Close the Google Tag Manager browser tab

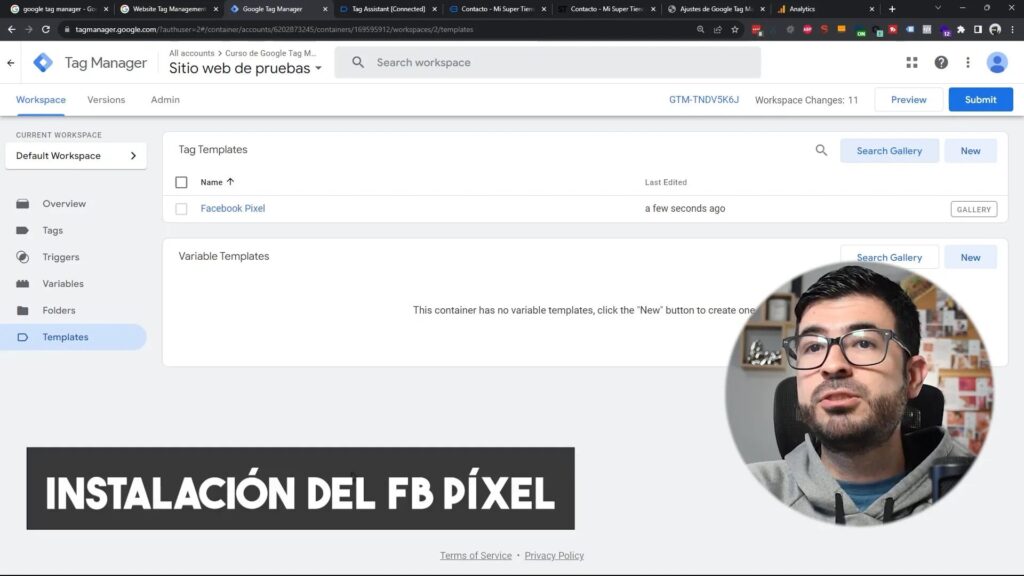click(325, 9)
